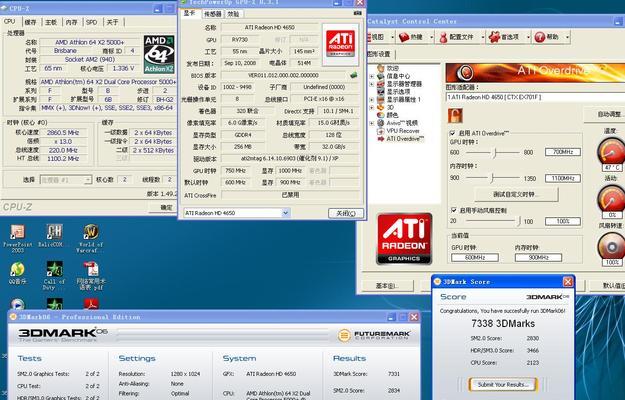Viewport: 625px width, 400px height.
Task: Click 7338 3DMarks score text
Action: pos(503,324)
